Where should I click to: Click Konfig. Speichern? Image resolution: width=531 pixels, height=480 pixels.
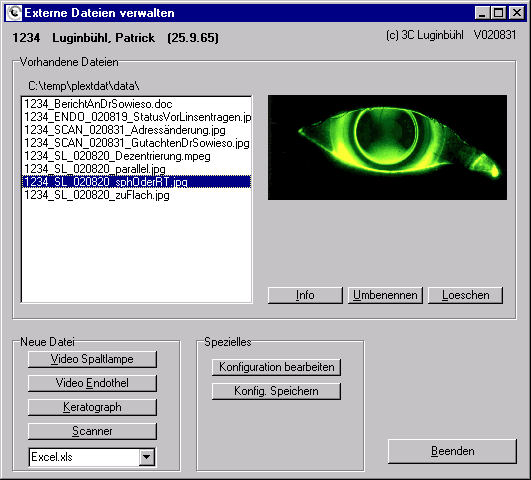276,391
